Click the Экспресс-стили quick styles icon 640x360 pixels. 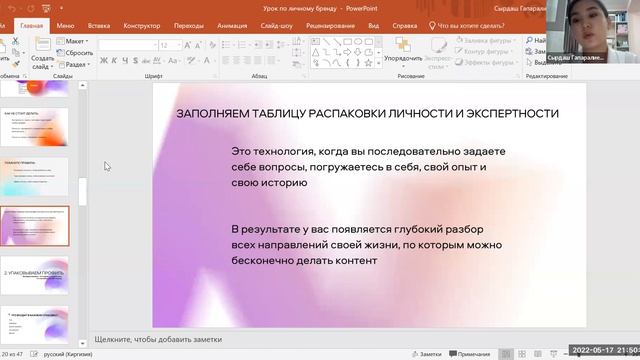point(438,45)
